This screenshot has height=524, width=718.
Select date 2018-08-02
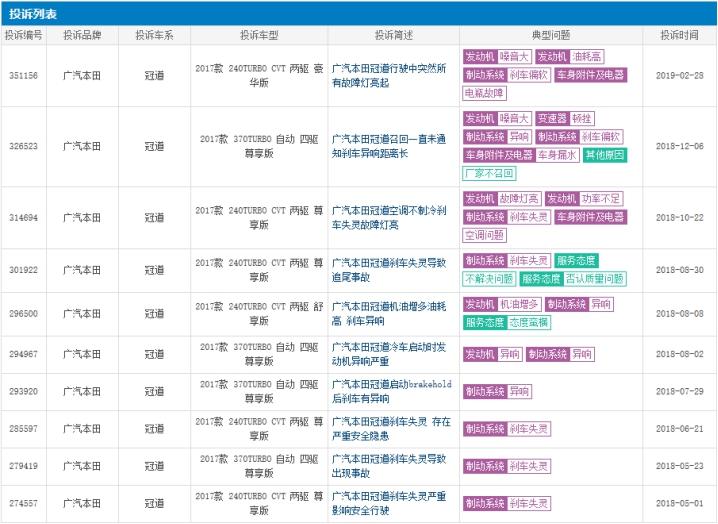pyautogui.click(x=680, y=354)
